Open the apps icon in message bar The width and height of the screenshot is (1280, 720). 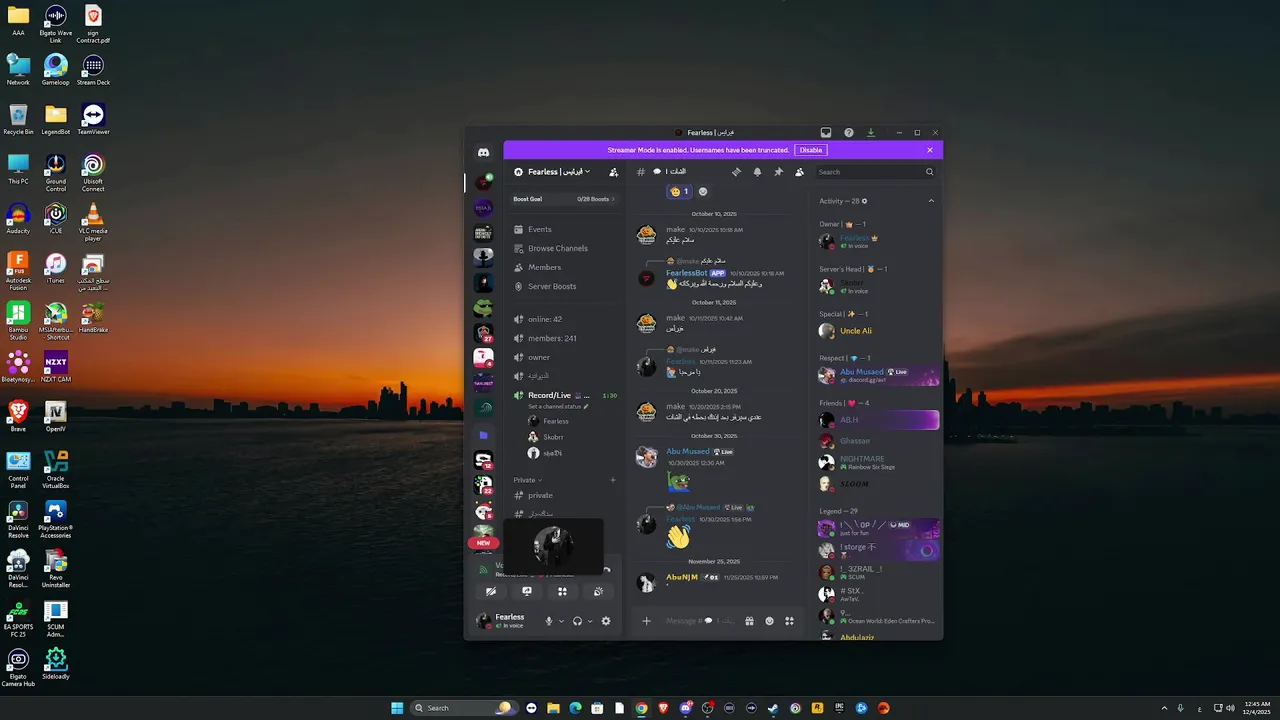[789, 621]
